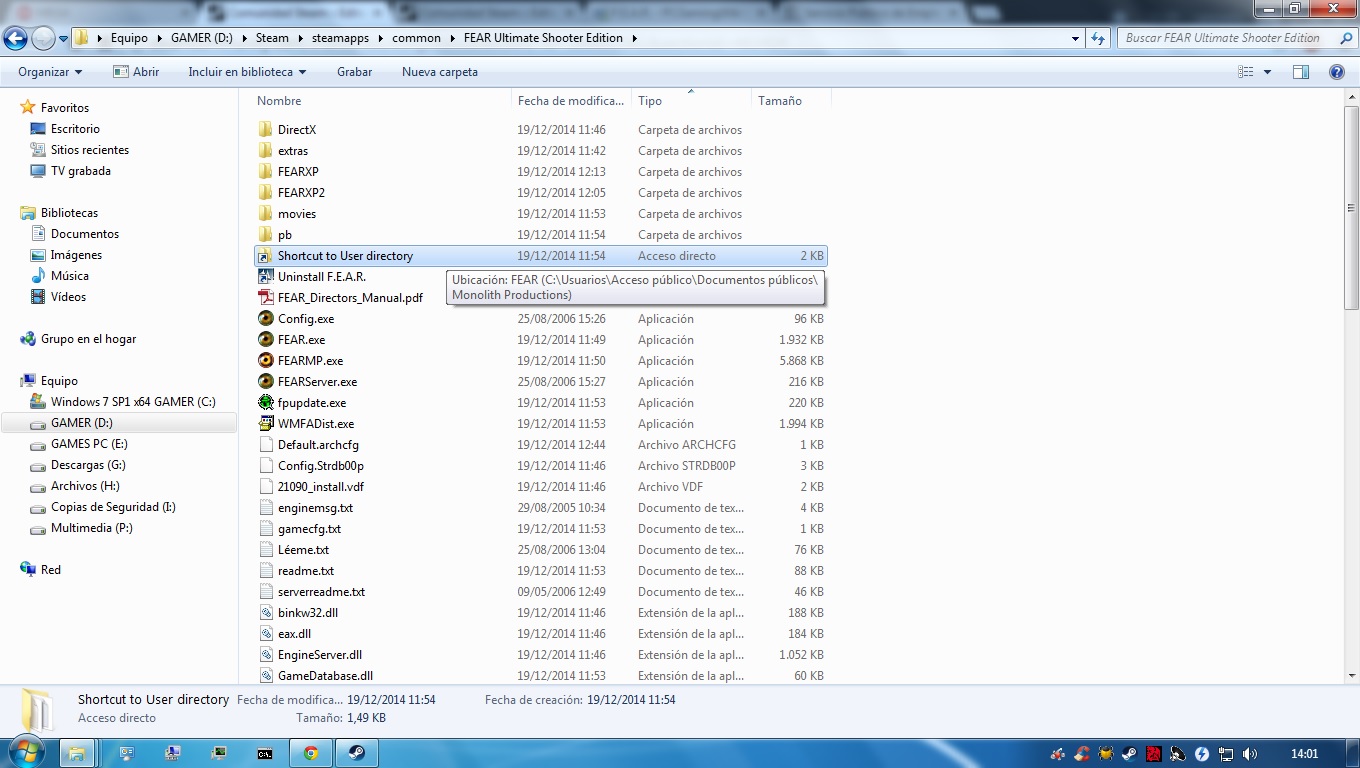1360x768 pixels.
Task: Select GAMER (D:) in the address breadcrumb
Action: pyautogui.click(x=202, y=38)
